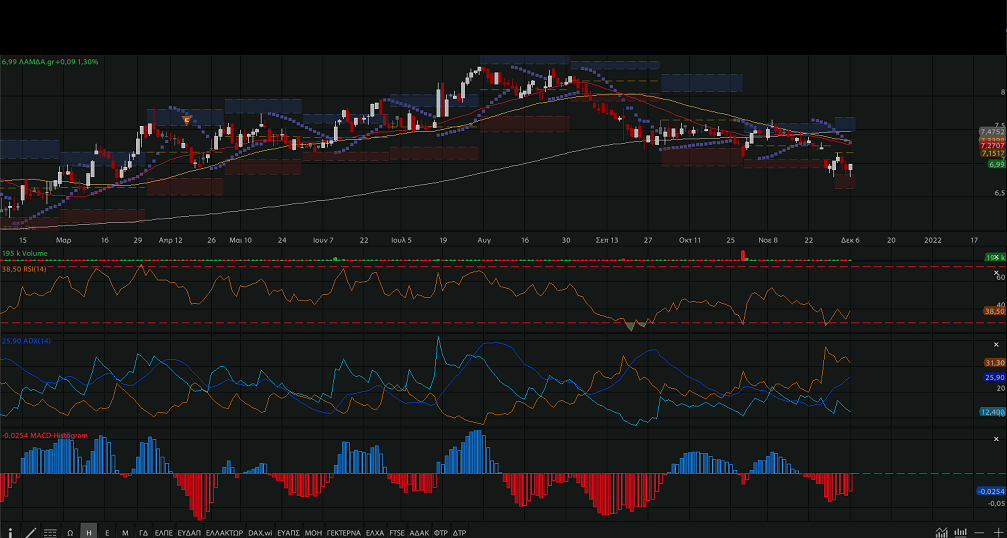Select the daily Η timeframe

click(x=89, y=533)
